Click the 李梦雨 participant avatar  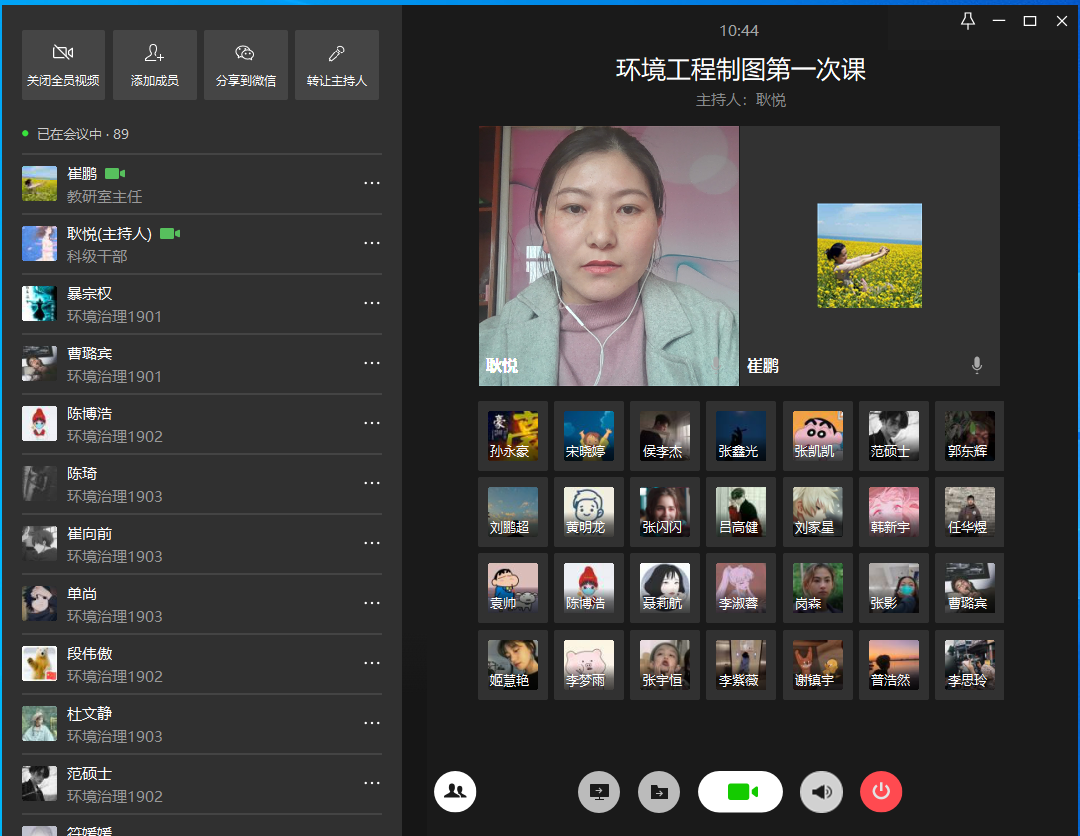pos(589,665)
